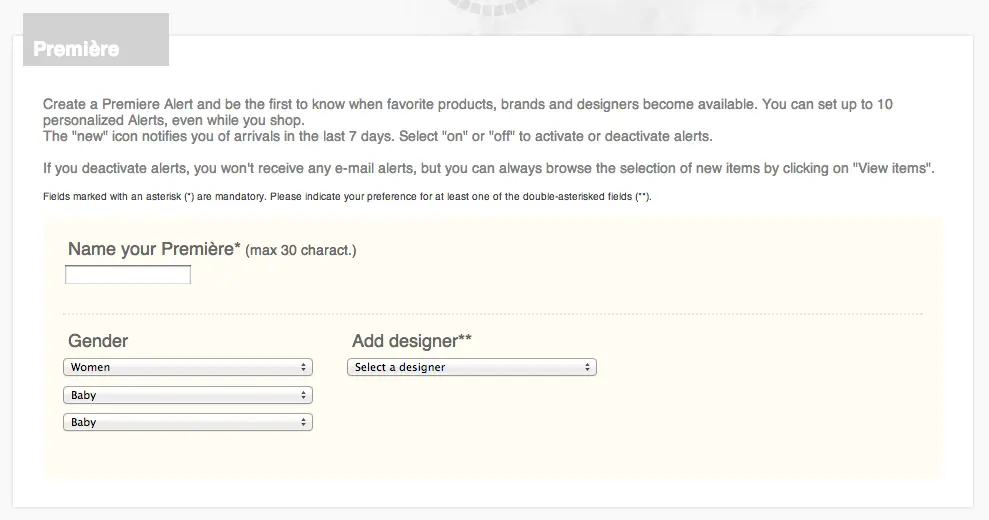This screenshot has width=989, height=520.
Task: Click the max 30 charact. hint text
Action: click(301, 250)
